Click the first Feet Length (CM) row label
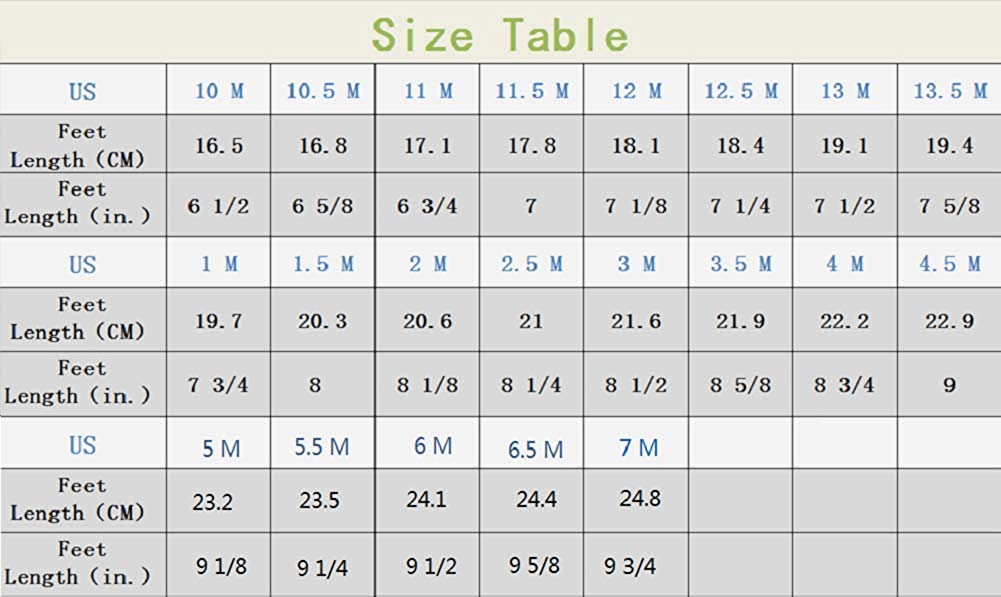1001x597 pixels. [77, 146]
